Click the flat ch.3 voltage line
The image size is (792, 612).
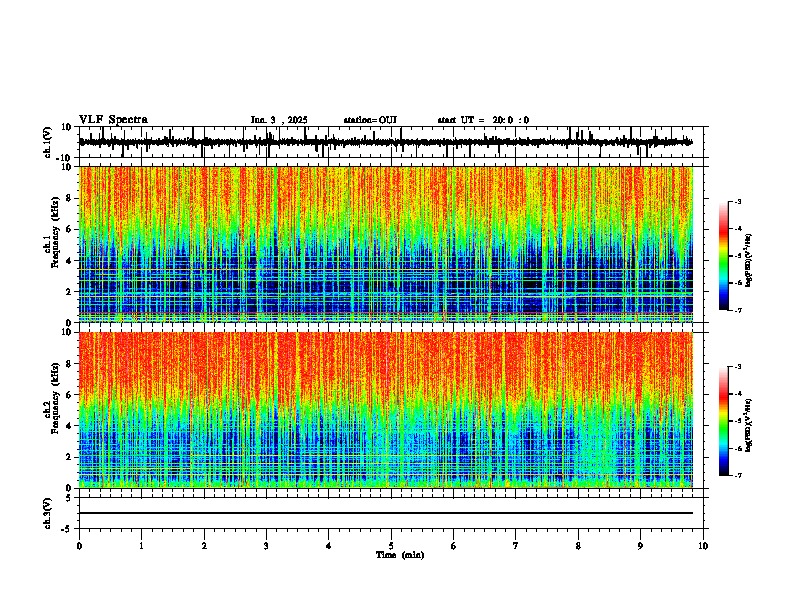pyautogui.click(x=386, y=513)
